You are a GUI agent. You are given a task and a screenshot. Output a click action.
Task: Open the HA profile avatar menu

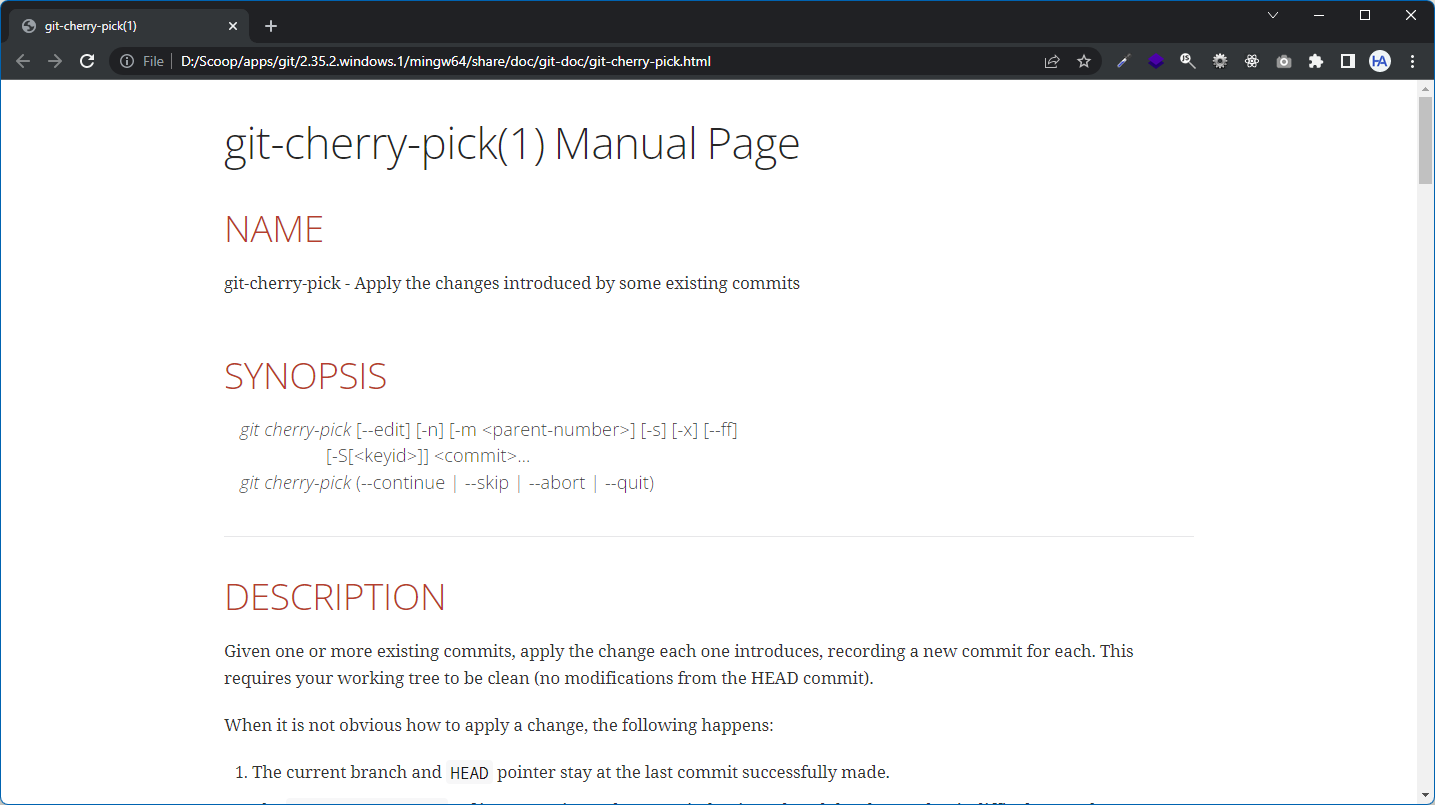point(1380,61)
